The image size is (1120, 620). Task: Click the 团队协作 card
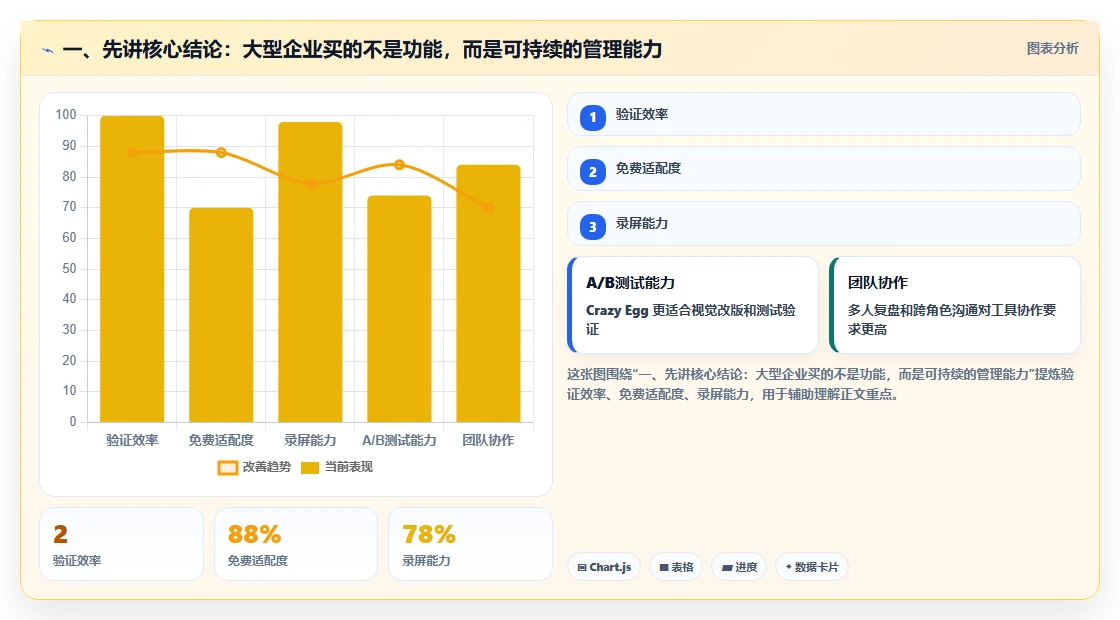(x=955, y=305)
